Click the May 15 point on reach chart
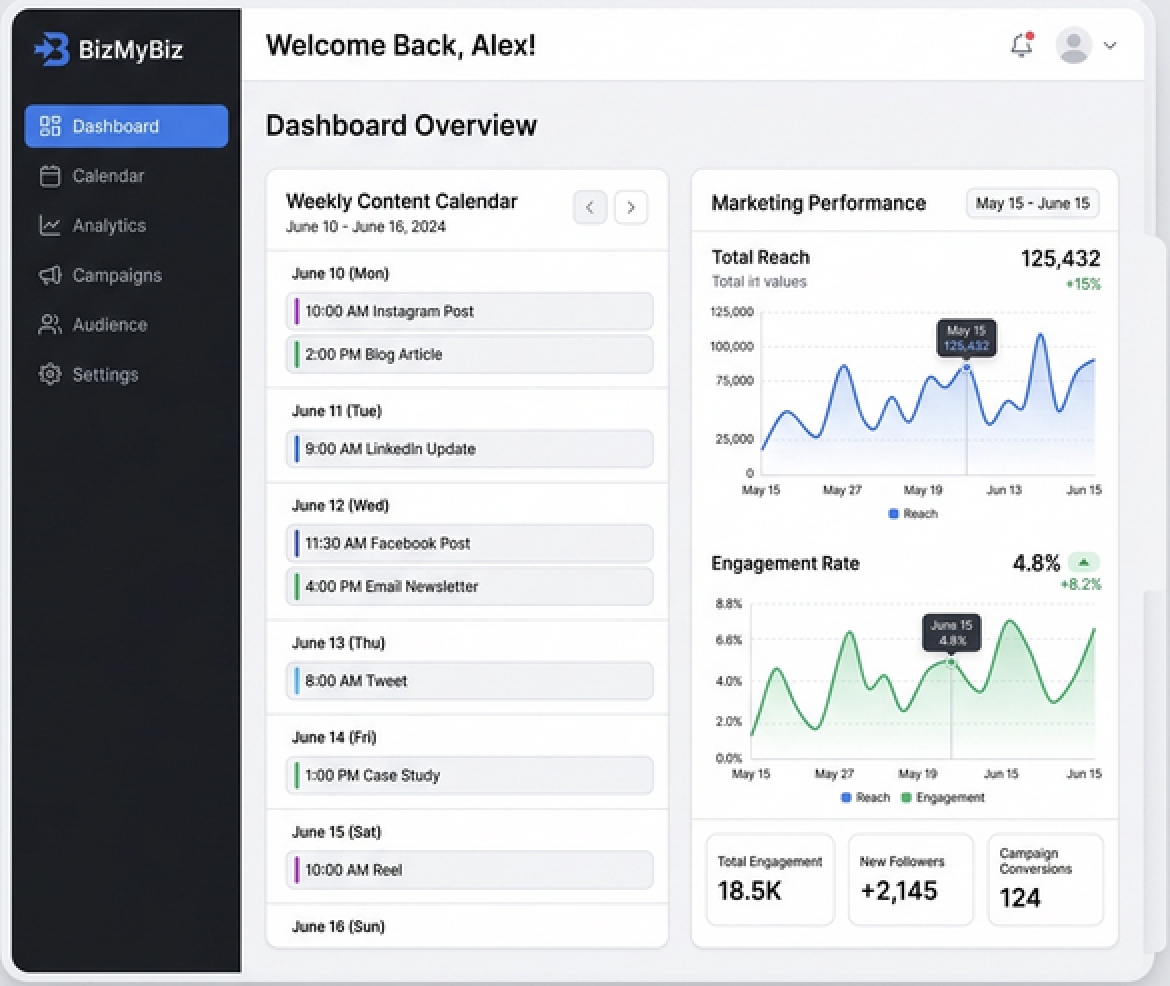The width and height of the screenshot is (1170, 986). (x=966, y=367)
